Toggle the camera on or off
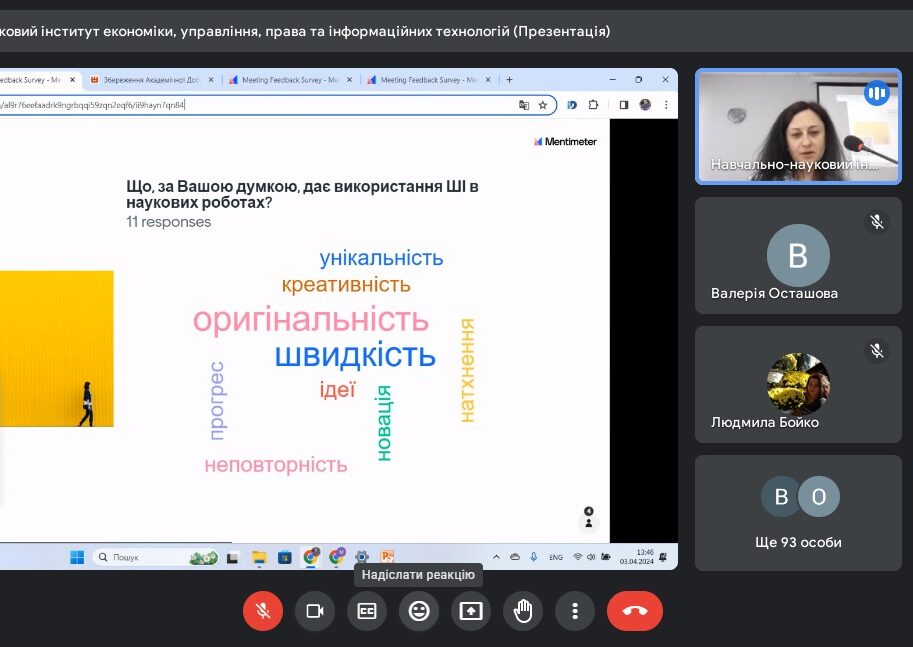Image resolution: width=913 pixels, height=647 pixels. (x=315, y=611)
